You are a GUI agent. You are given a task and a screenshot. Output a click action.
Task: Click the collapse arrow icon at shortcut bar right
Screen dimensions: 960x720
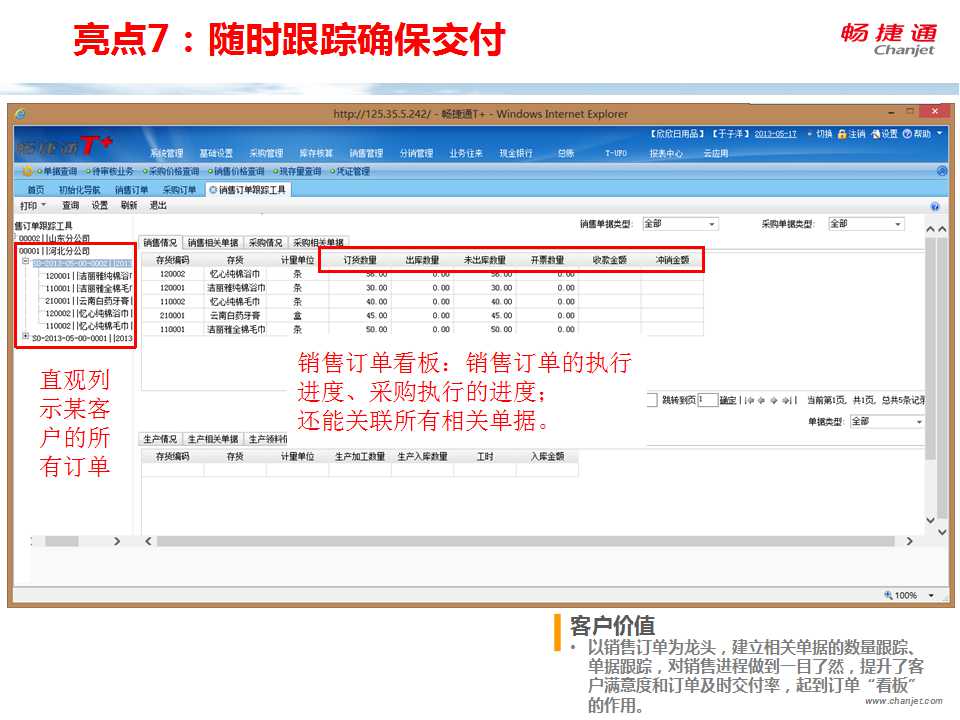(942, 171)
